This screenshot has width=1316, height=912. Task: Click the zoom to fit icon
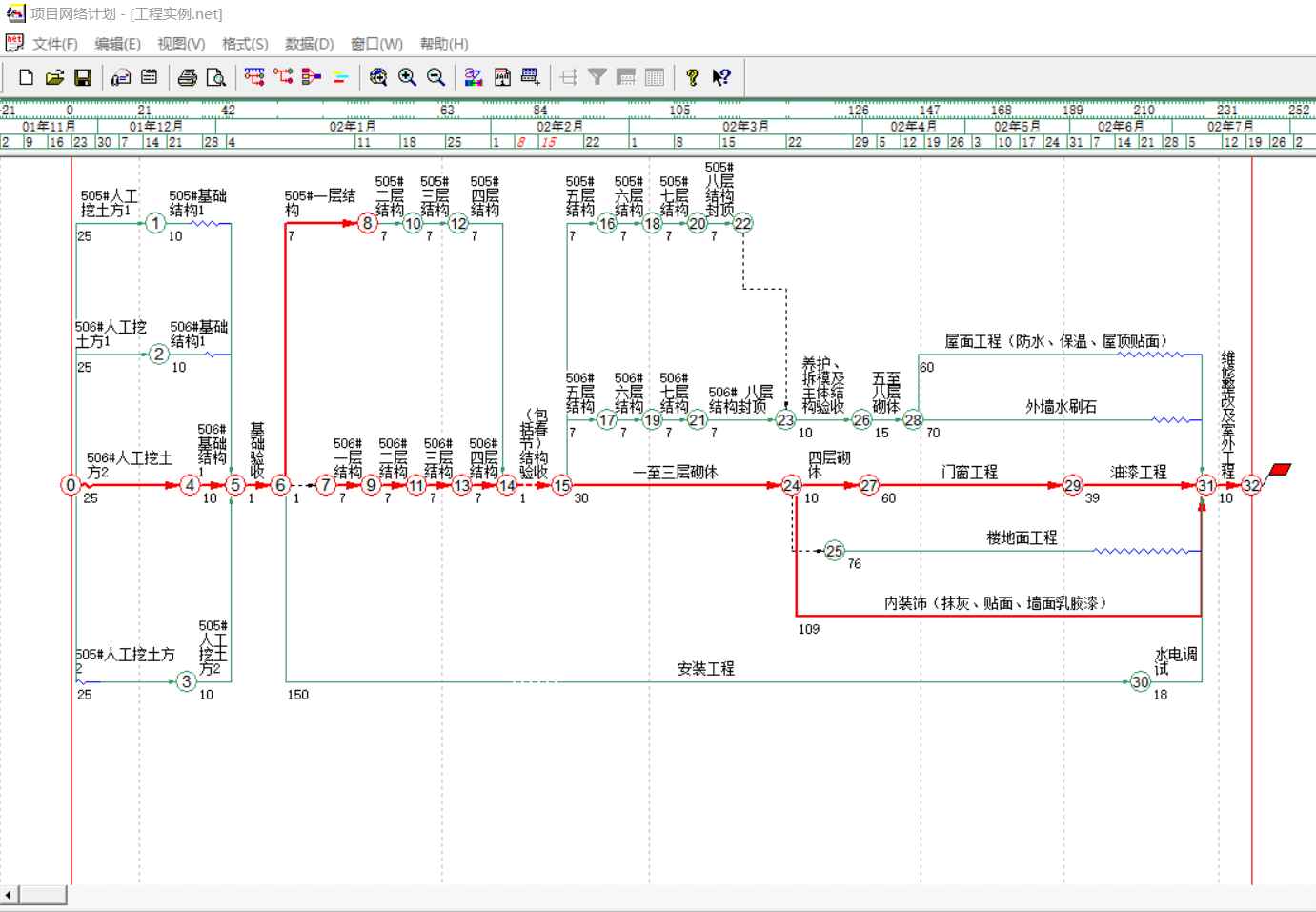(378, 77)
